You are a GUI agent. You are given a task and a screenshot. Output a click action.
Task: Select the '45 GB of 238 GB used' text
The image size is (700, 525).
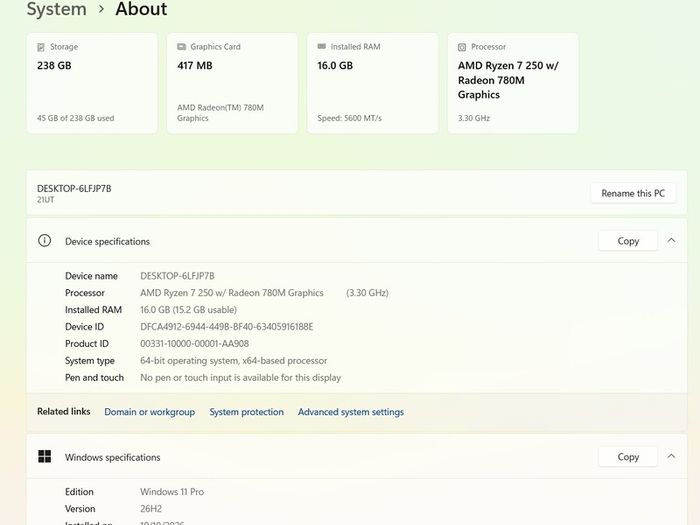[x=75, y=118]
